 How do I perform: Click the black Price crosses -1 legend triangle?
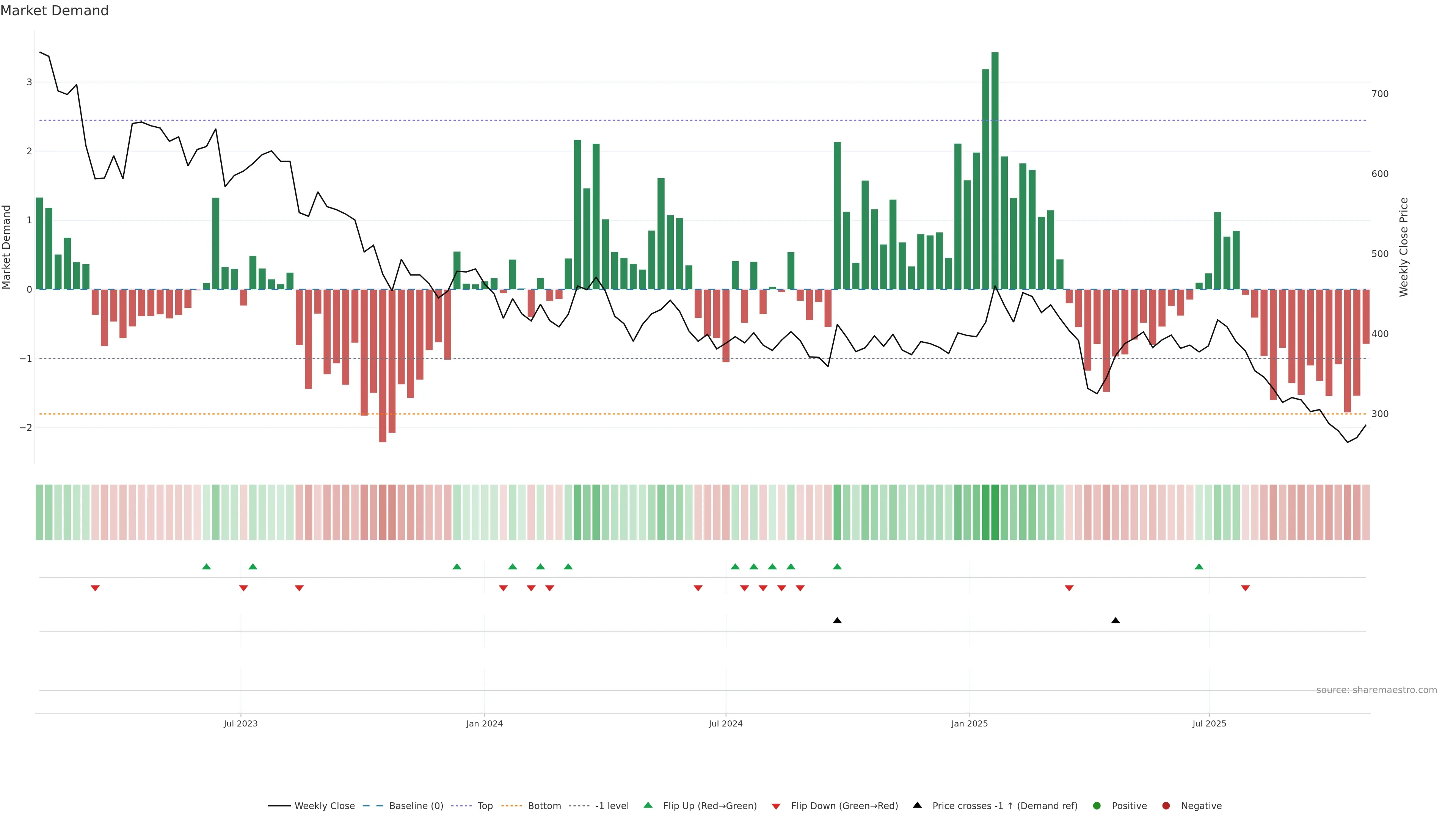917,805
